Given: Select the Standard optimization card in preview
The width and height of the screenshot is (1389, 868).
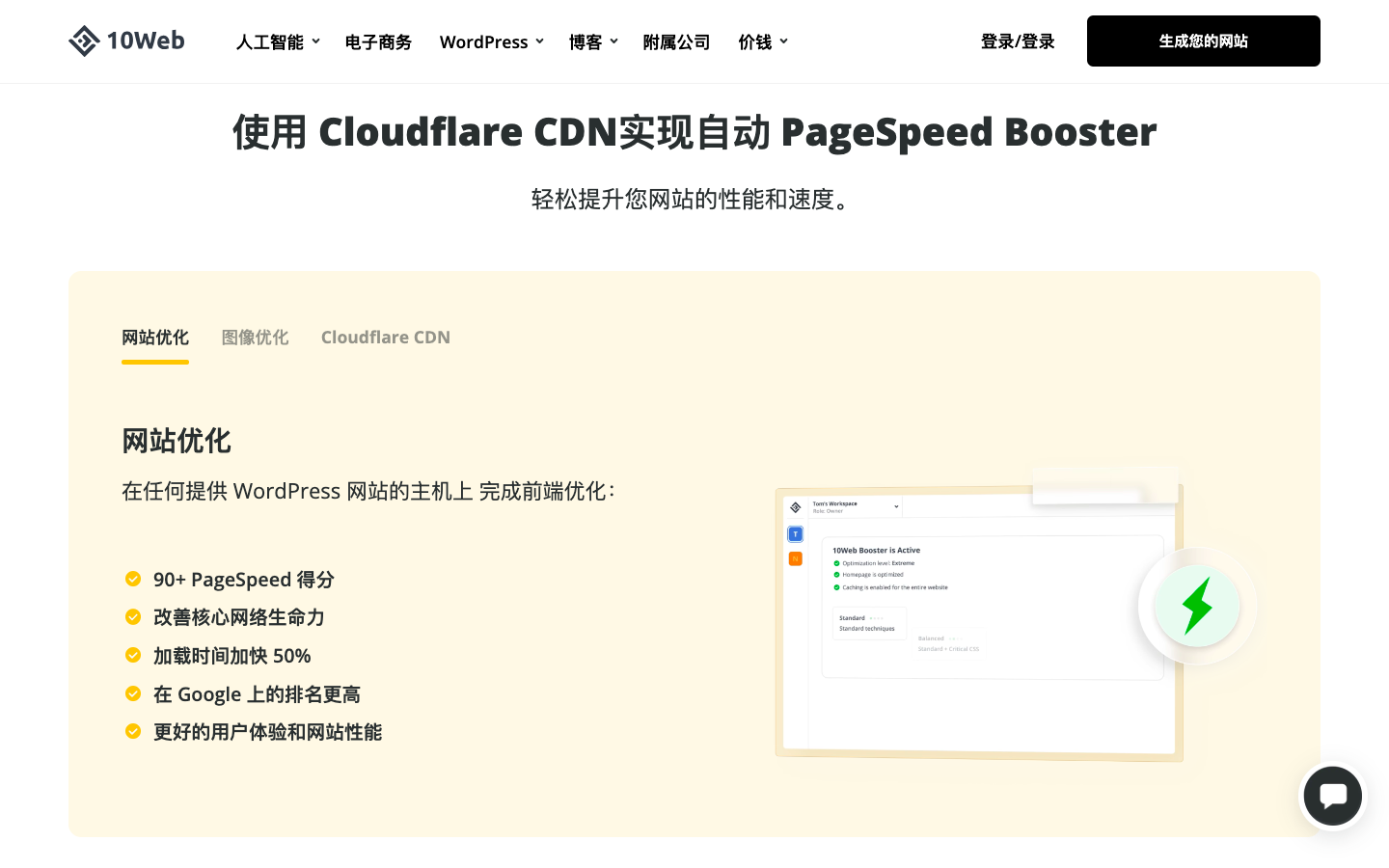Looking at the screenshot, I should pyautogui.click(x=868, y=623).
